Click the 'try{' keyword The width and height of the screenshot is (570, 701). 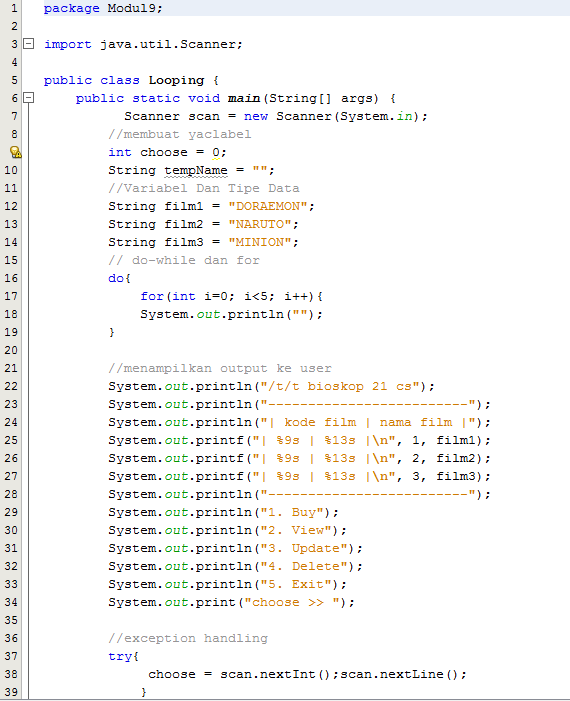(x=123, y=657)
